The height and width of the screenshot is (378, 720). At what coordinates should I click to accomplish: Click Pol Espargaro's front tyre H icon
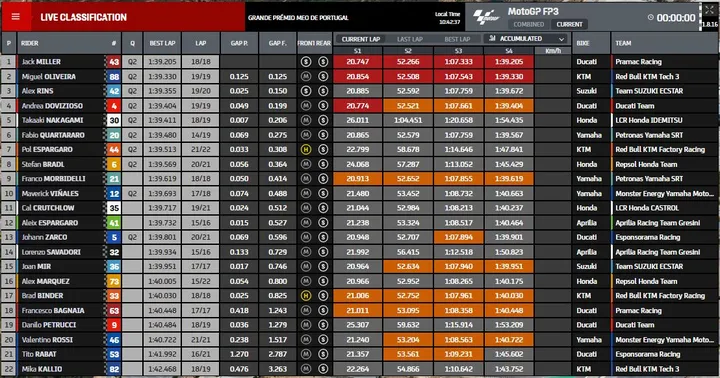point(306,149)
